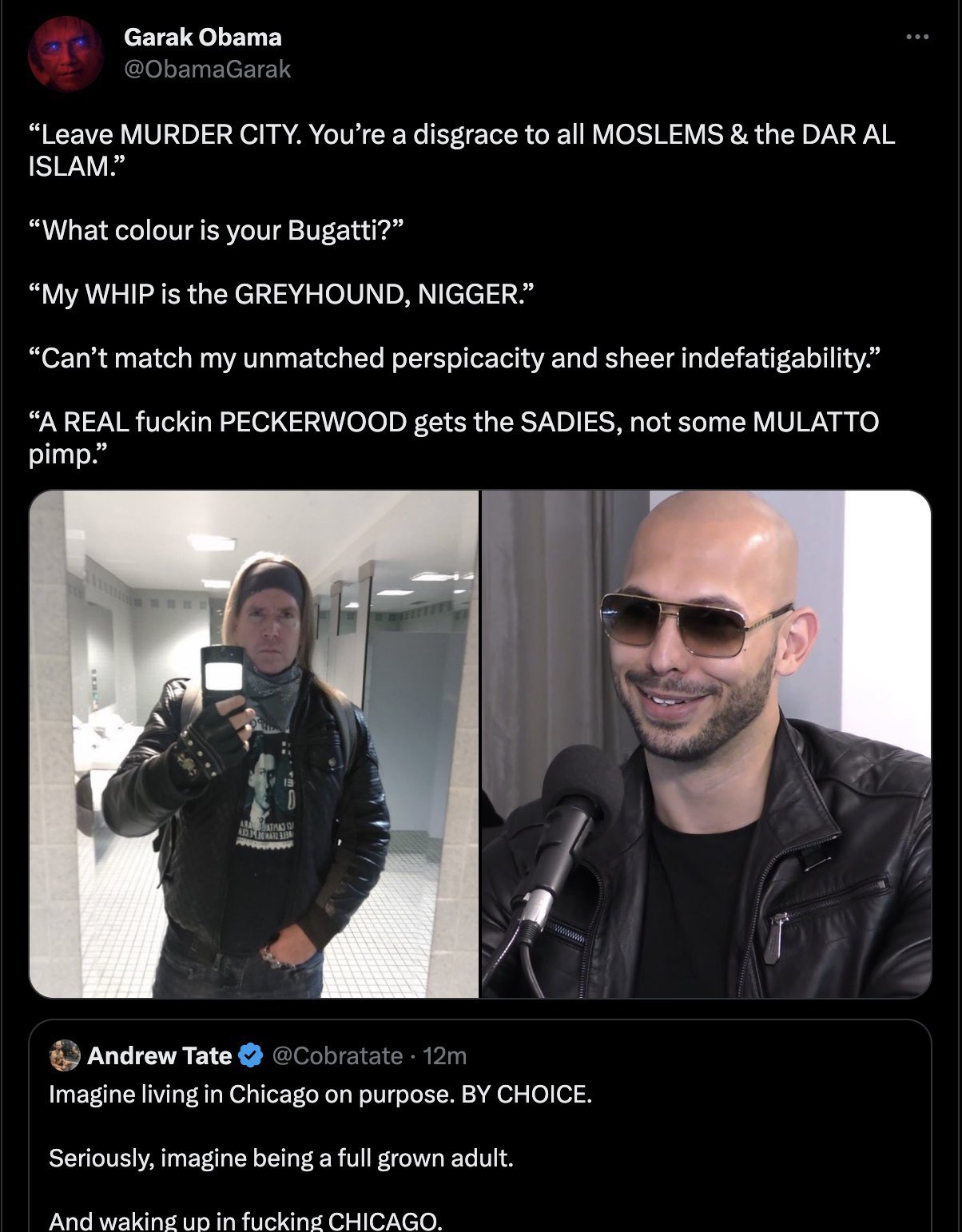Open the @ObamaGarak handle

208,70
